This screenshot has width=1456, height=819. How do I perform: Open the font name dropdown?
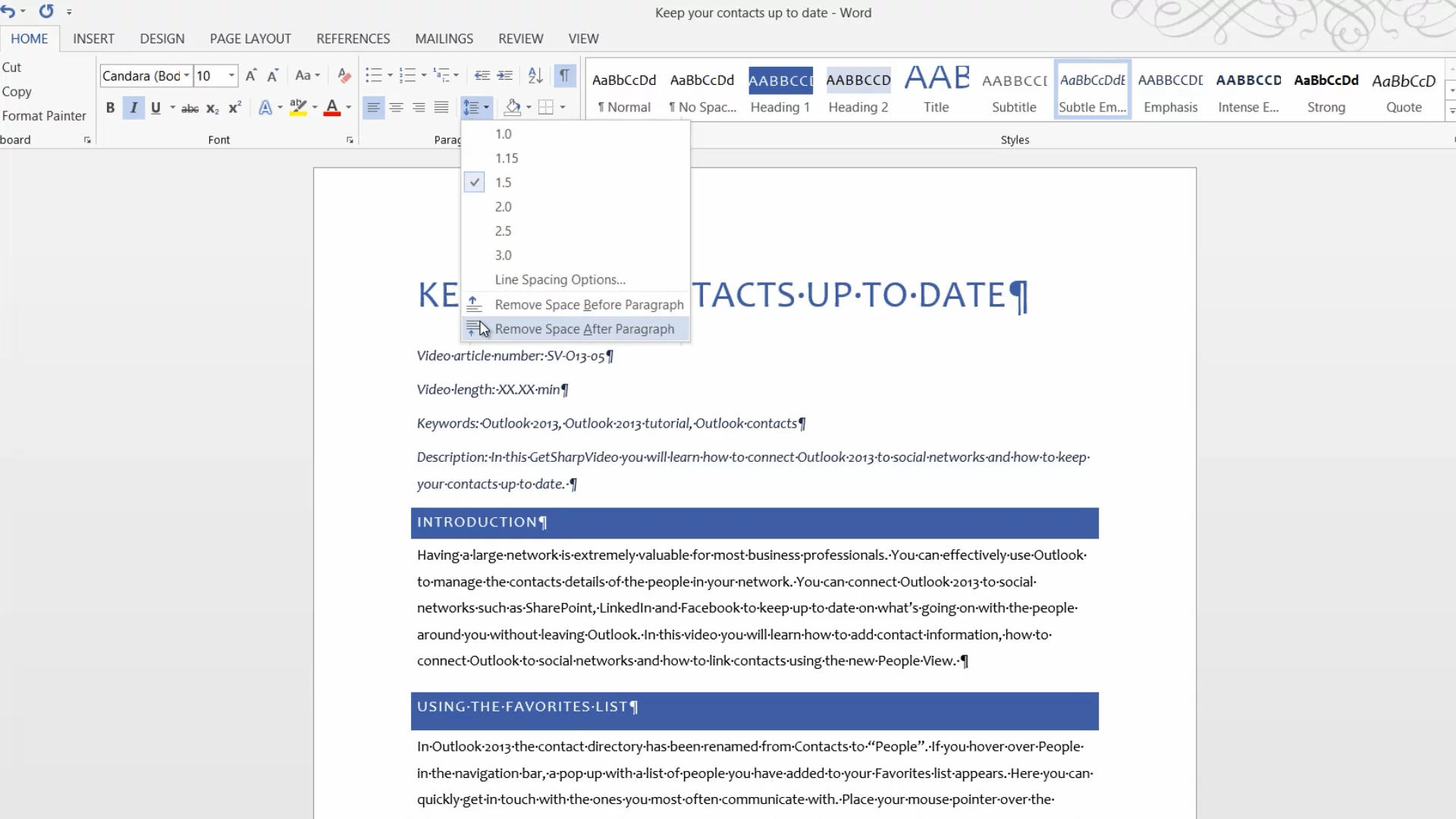coord(187,76)
